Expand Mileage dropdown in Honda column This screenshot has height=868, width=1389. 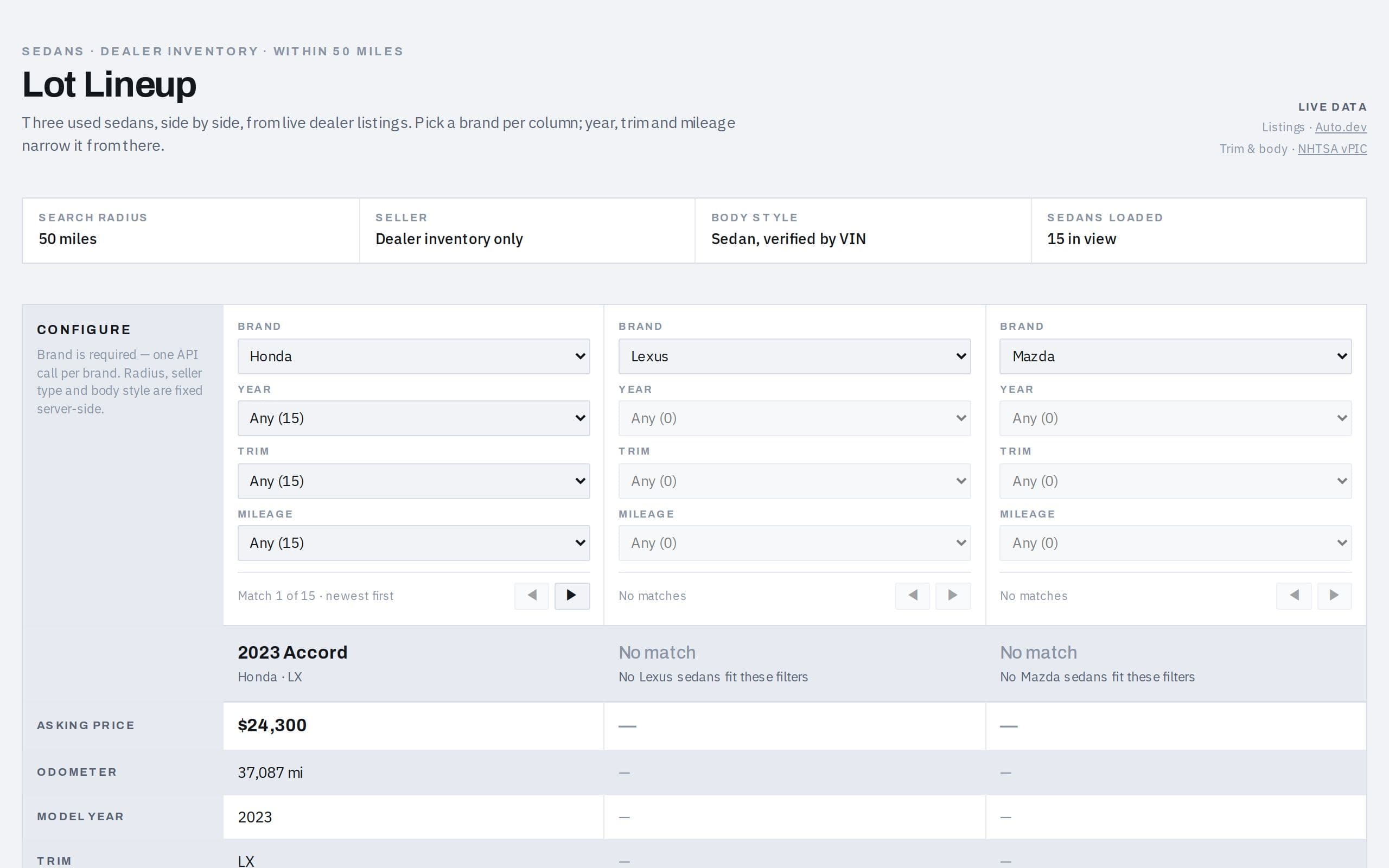coord(414,543)
